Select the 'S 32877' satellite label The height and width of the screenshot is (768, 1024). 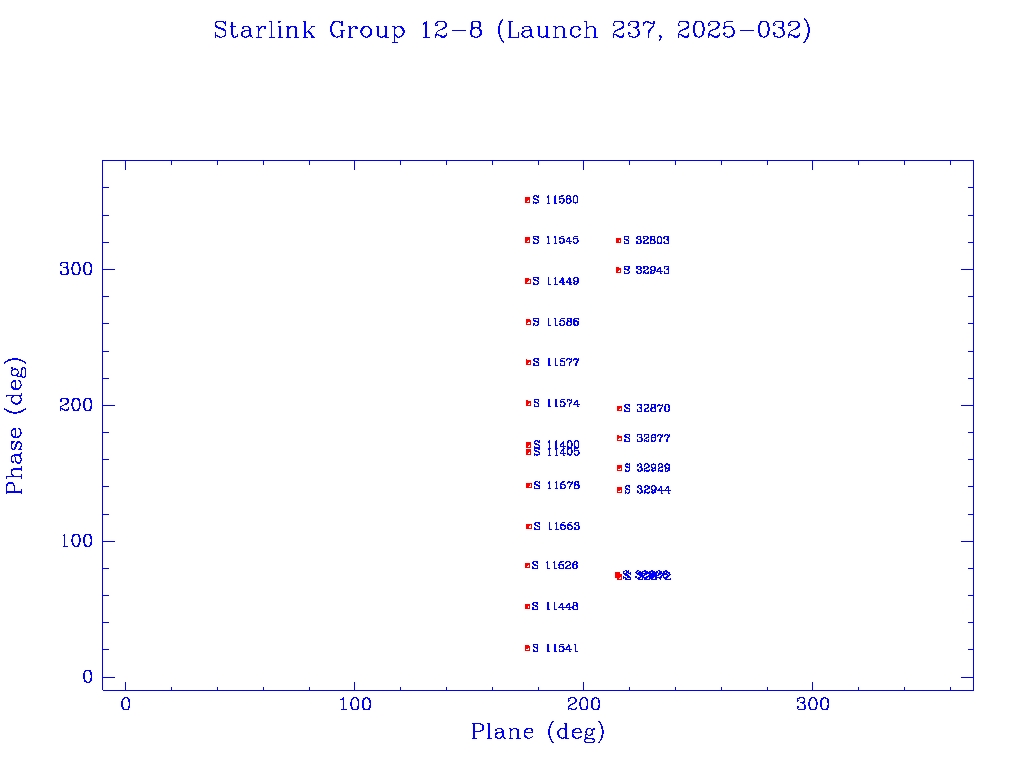tap(647, 438)
